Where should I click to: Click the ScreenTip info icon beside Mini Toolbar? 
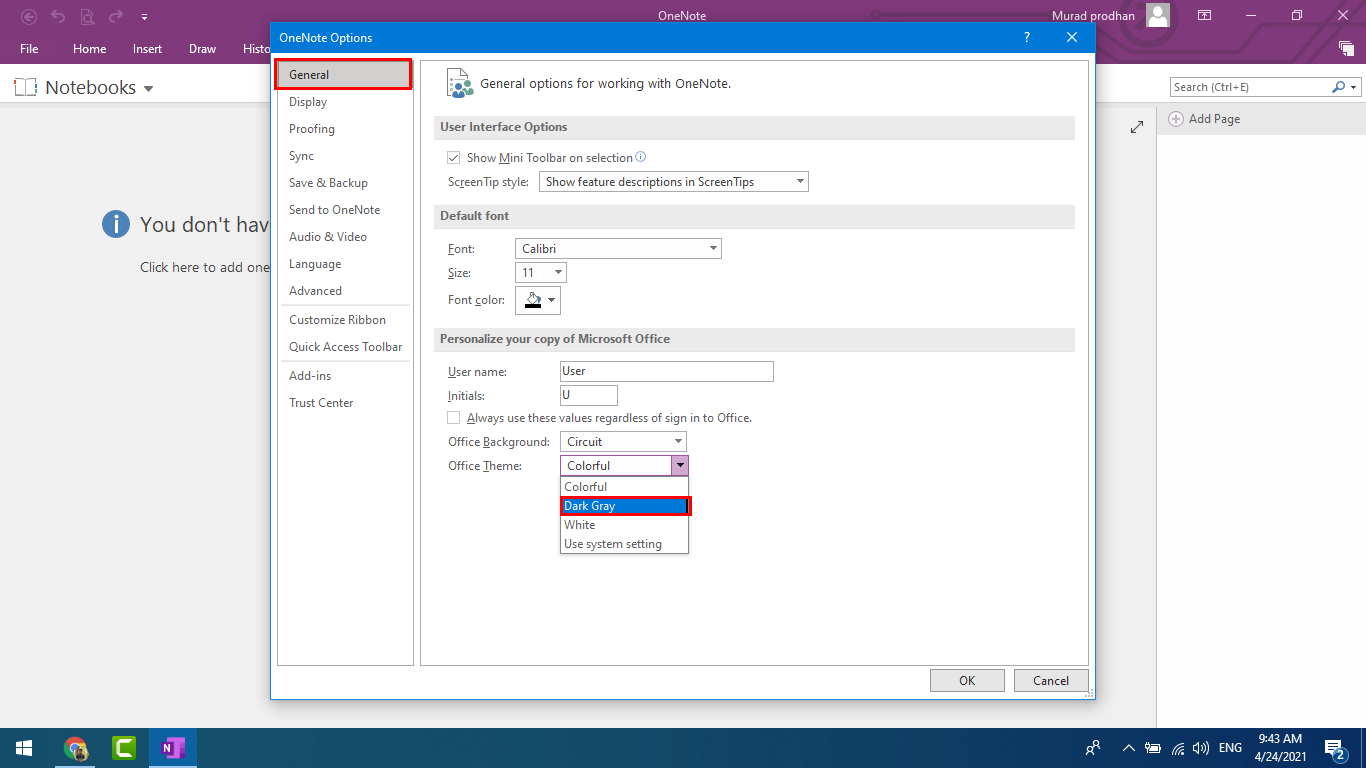click(x=641, y=157)
